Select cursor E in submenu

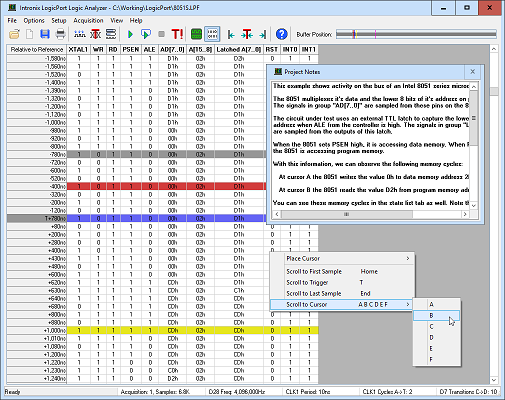click(437, 348)
